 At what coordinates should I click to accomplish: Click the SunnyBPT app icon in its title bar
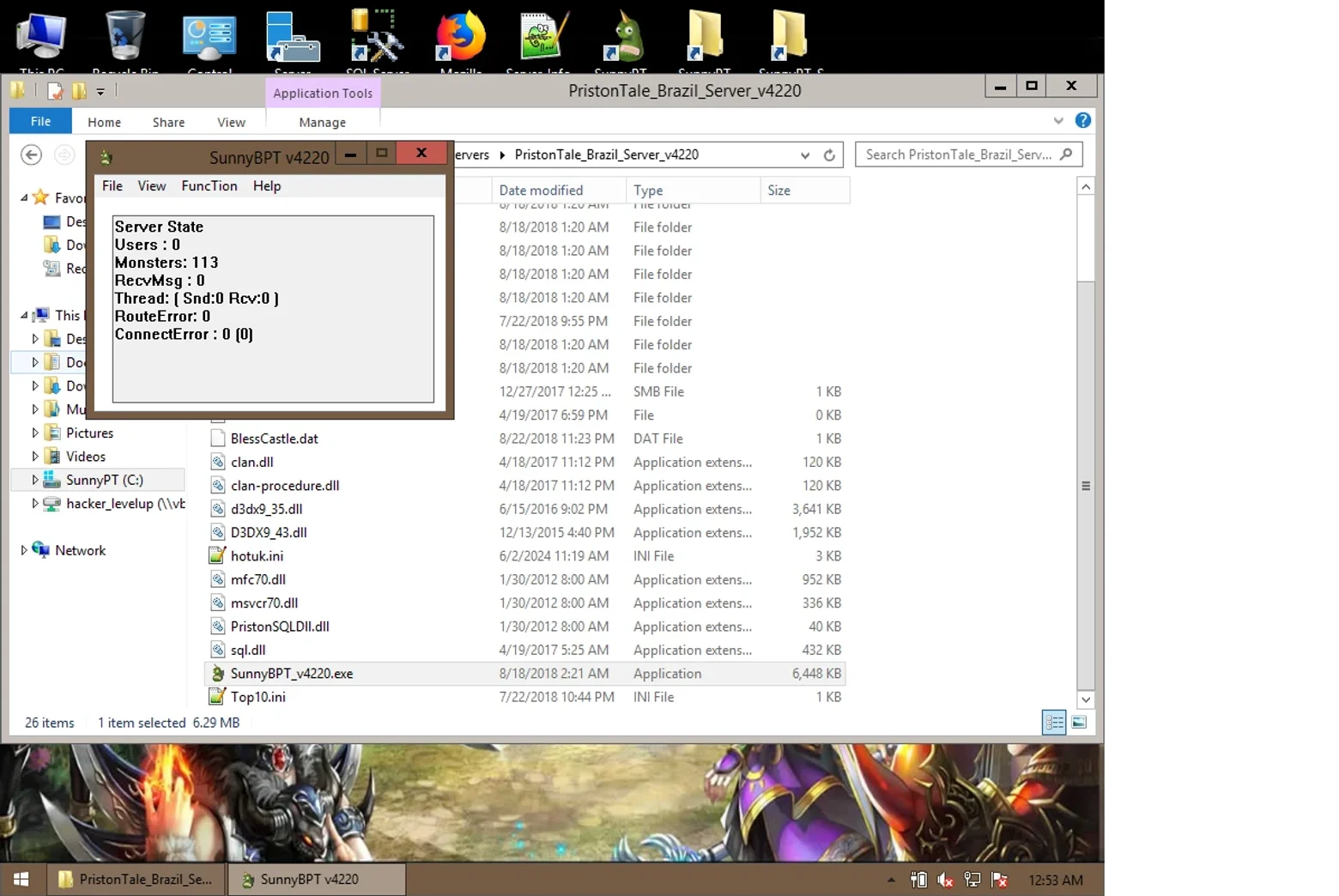click(106, 157)
